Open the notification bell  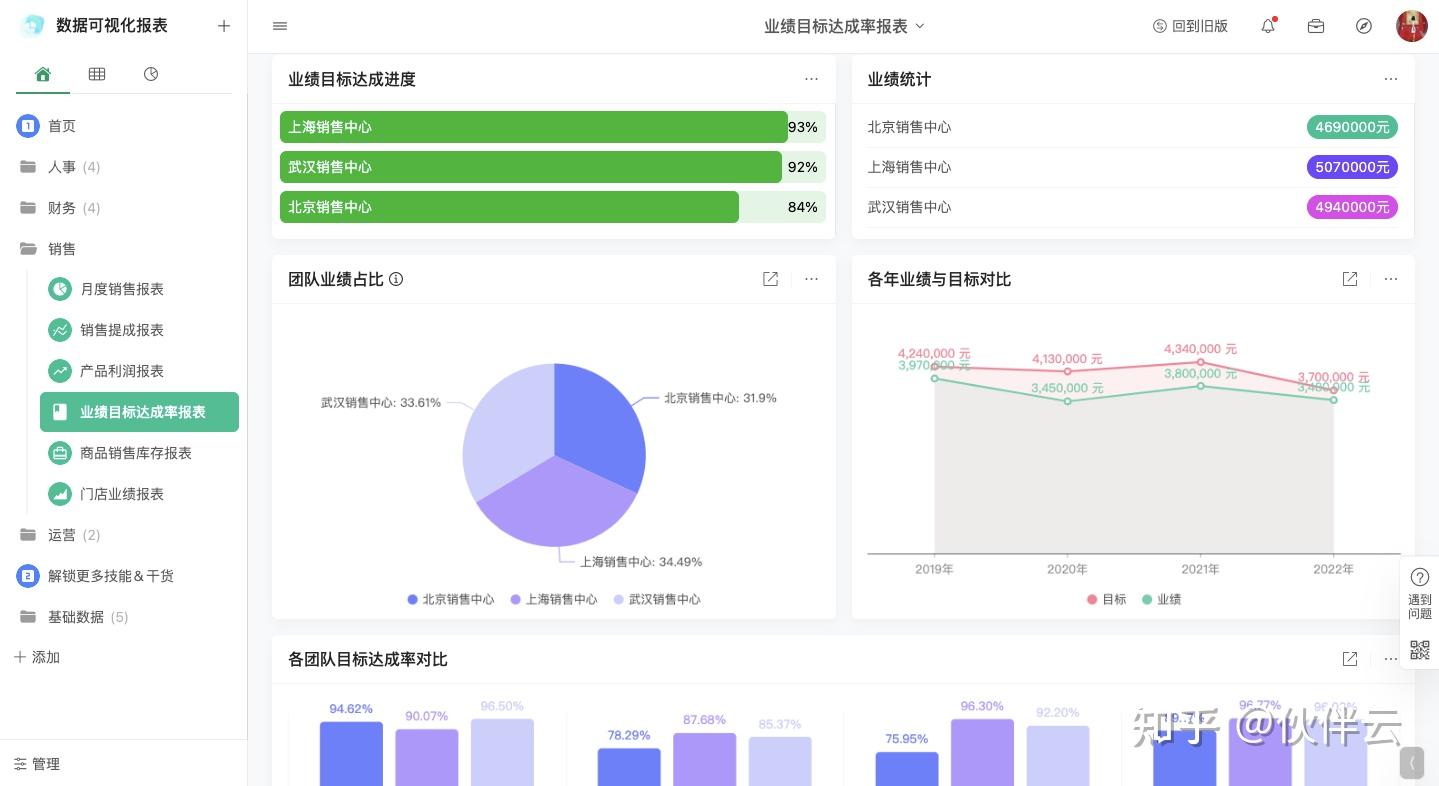click(1268, 26)
